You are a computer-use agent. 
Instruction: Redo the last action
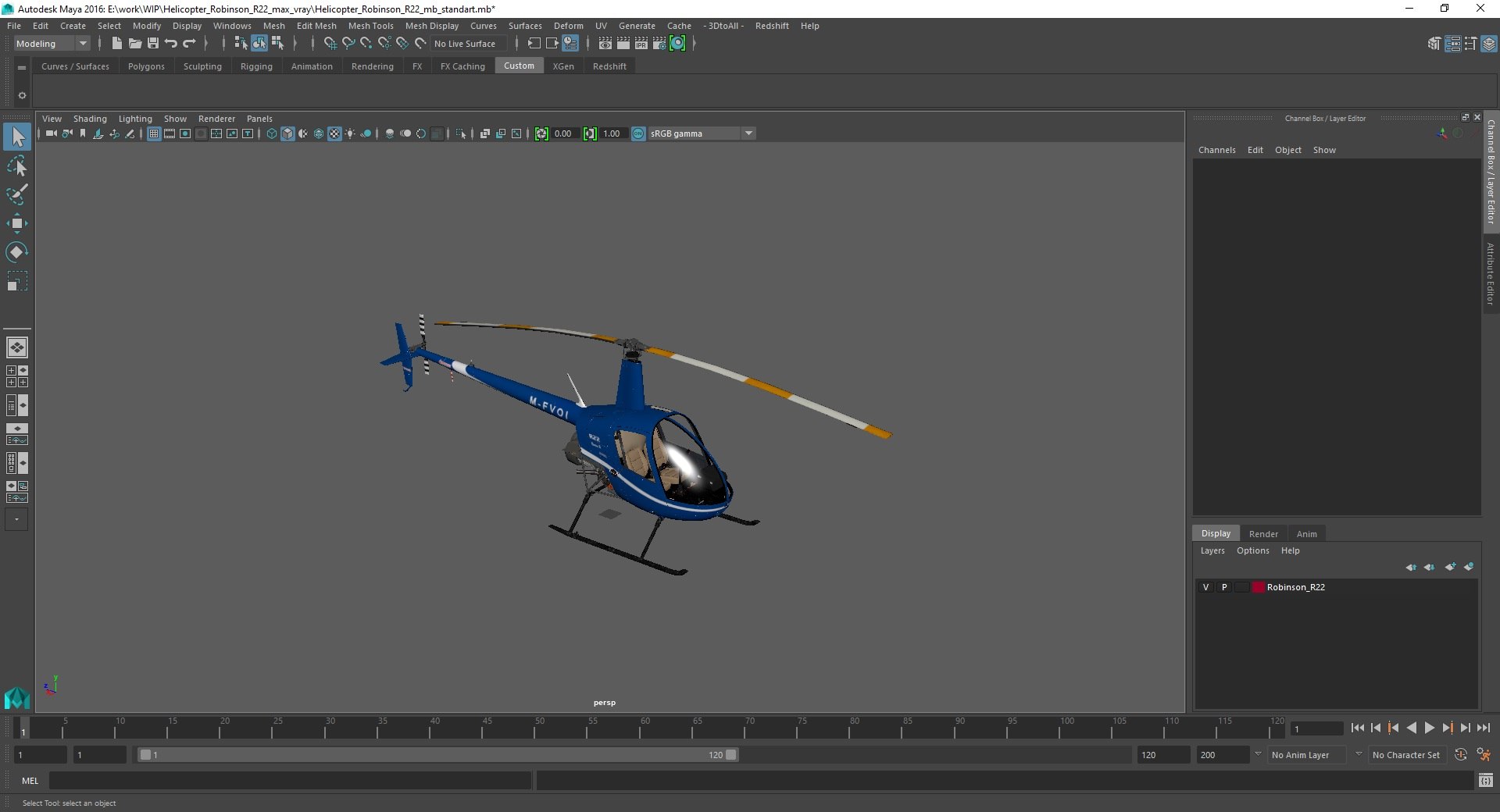pos(189,44)
